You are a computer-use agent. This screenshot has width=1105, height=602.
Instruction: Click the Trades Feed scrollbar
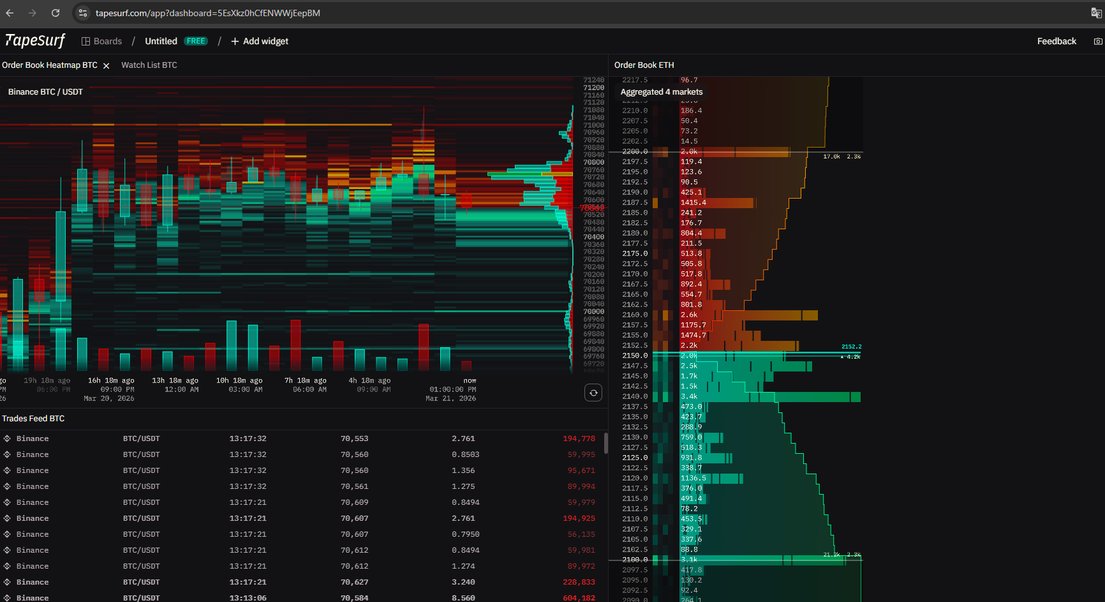tap(605, 443)
